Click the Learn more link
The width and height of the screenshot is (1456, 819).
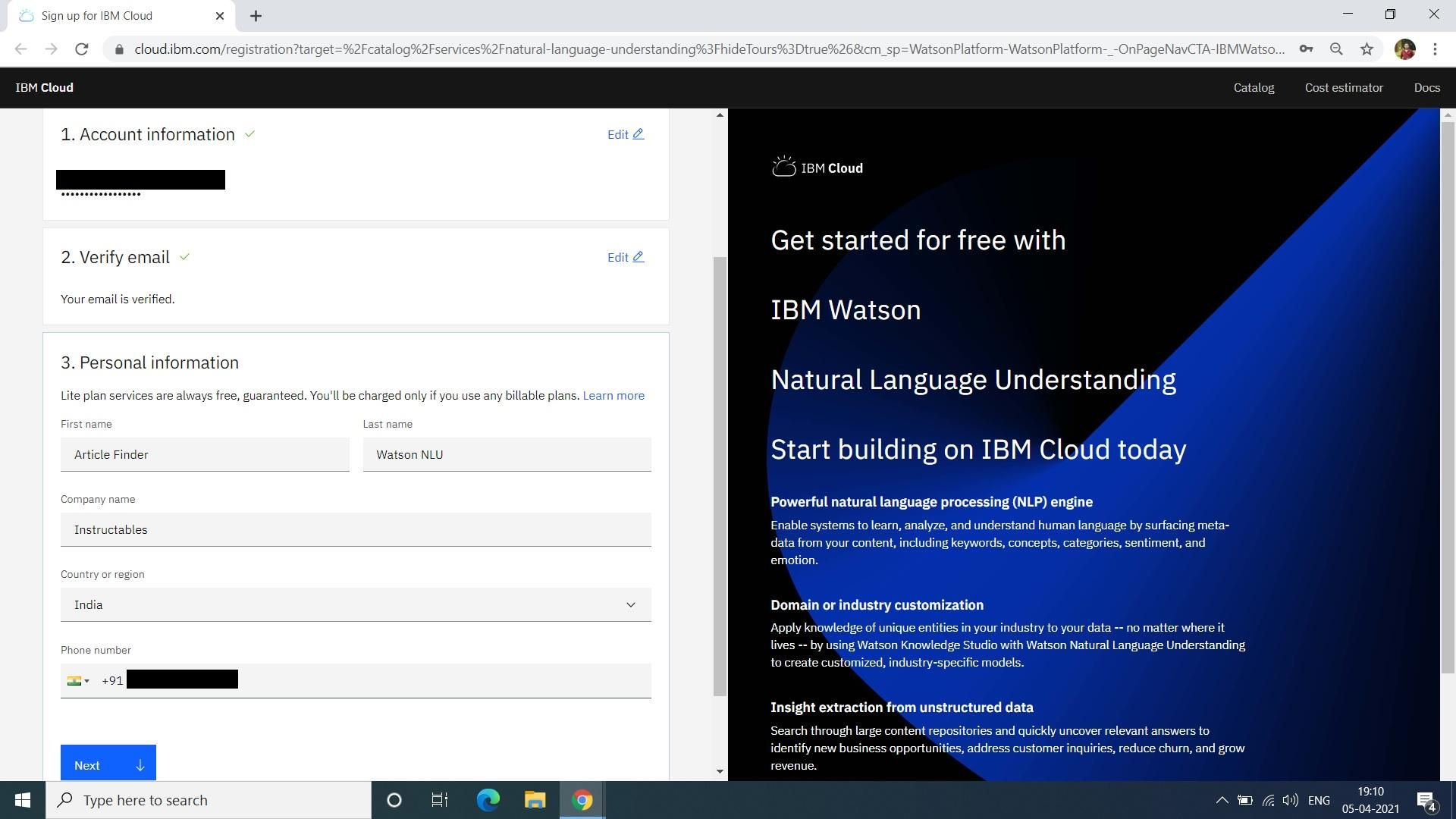[x=613, y=396]
